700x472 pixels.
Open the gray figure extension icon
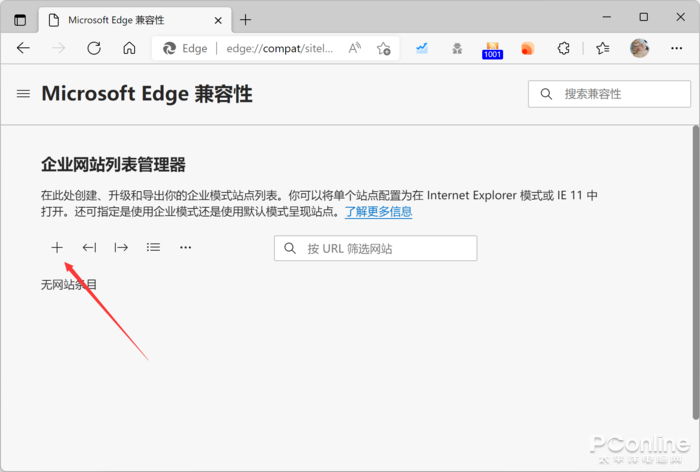(x=457, y=48)
